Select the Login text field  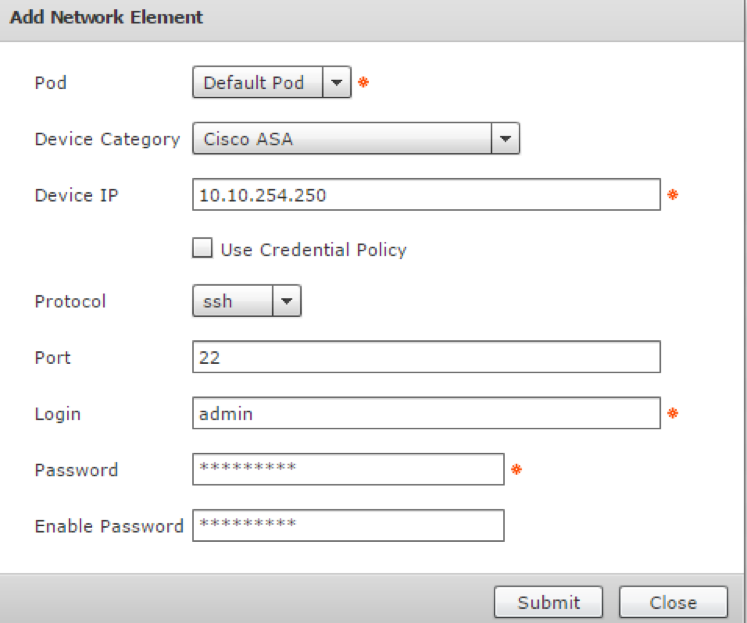tap(425, 413)
